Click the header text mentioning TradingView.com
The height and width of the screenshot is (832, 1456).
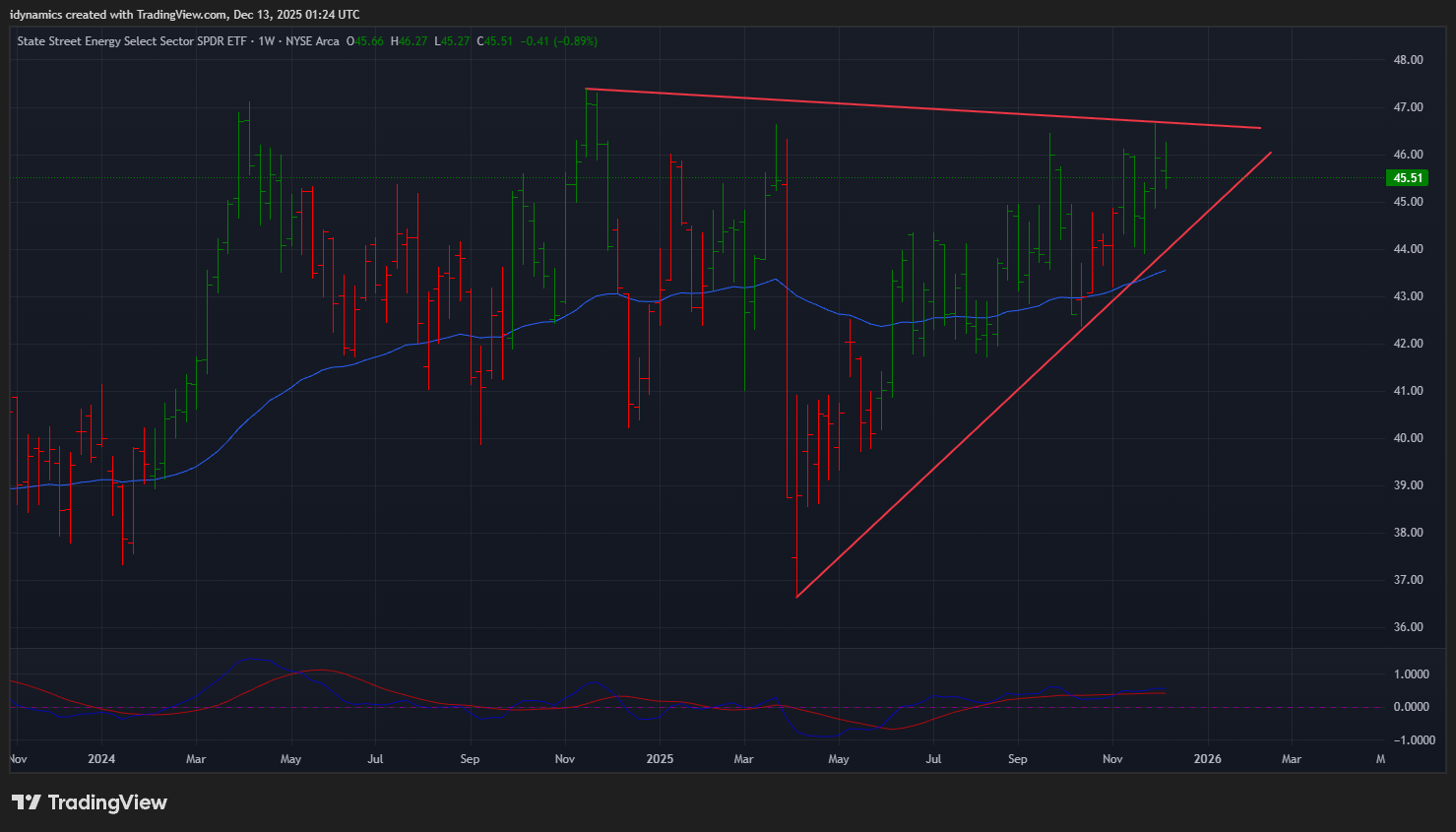(x=184, y=14)
